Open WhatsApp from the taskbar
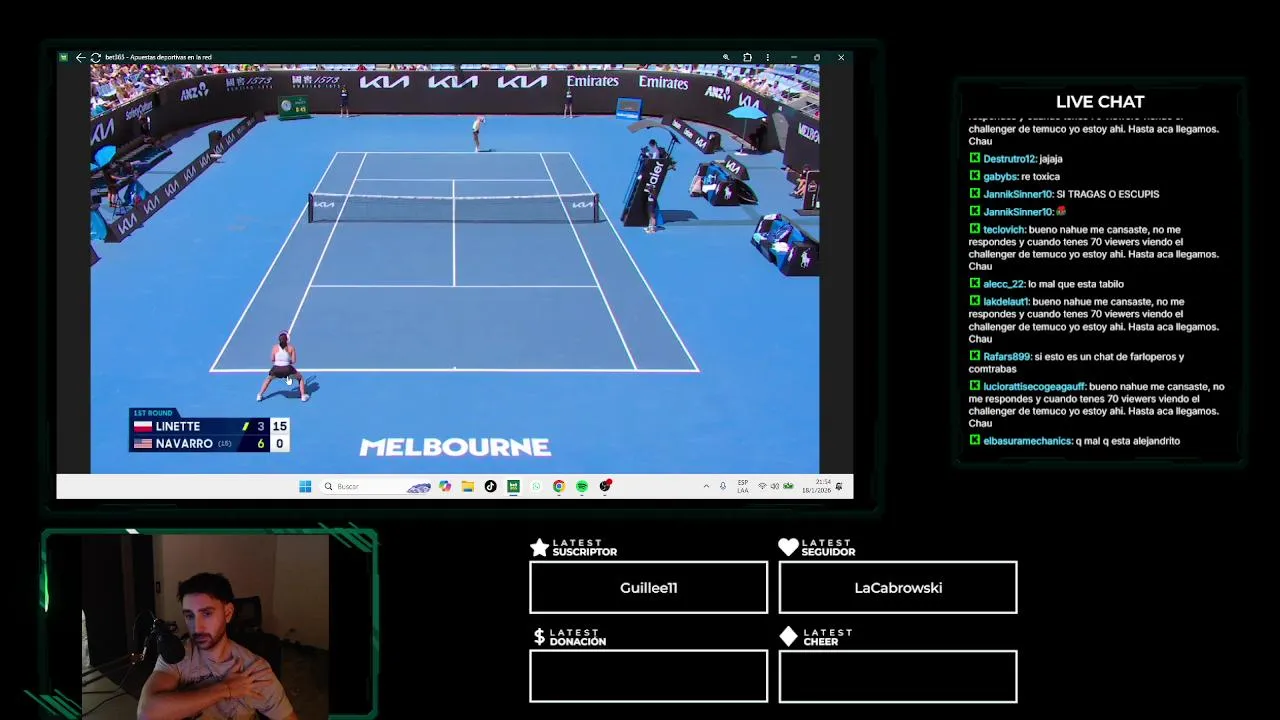This screenshot has height=720, width=1280. click(536, 486)
